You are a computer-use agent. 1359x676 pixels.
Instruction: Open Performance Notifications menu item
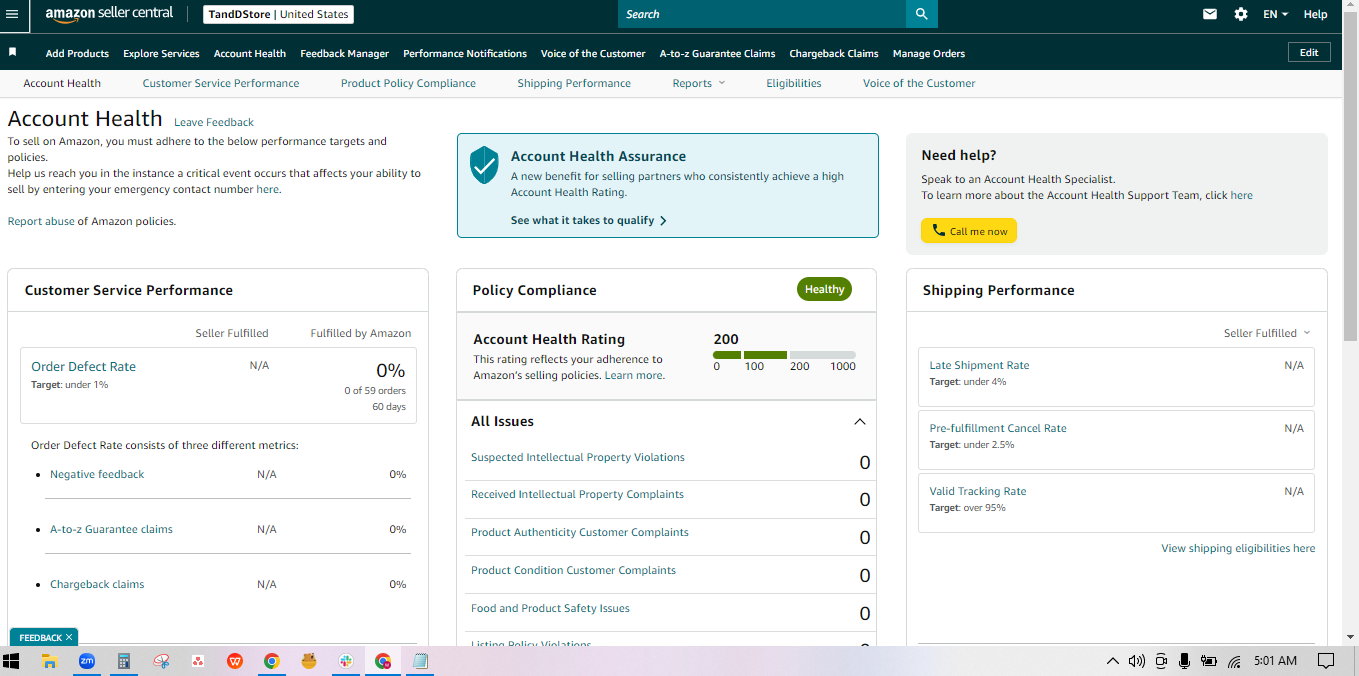[465, 53]
